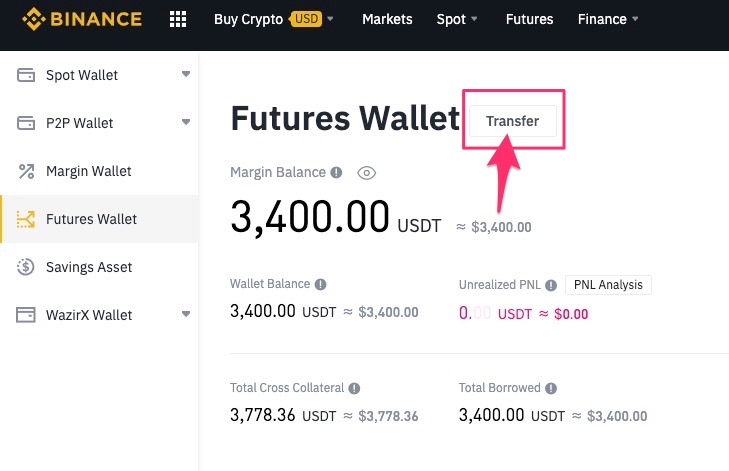Open the apps grid menu icon
This screenshot has height=471, width=729.
[178, 19]
